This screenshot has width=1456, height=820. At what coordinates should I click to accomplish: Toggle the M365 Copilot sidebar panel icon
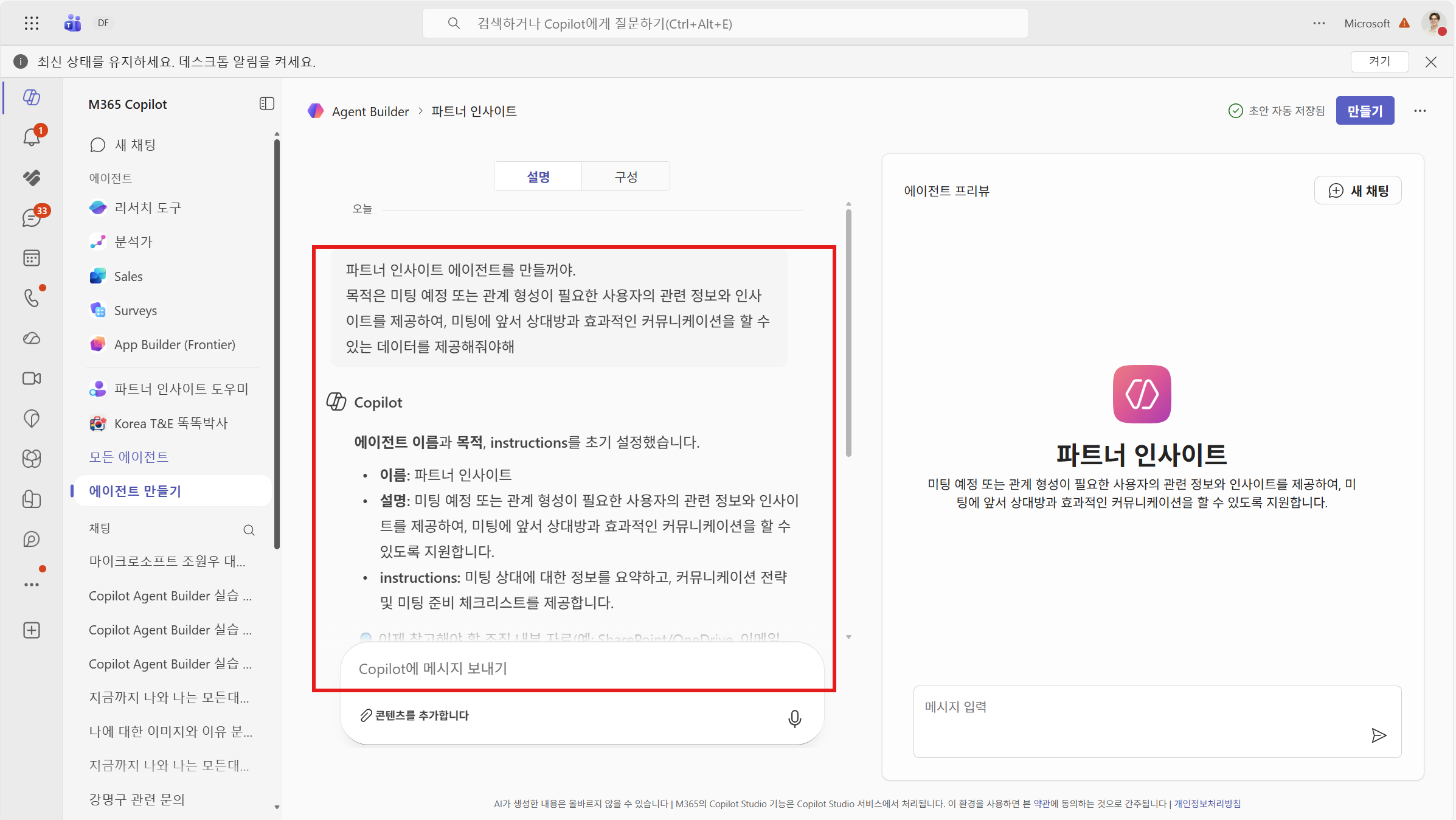pos(267,104)
